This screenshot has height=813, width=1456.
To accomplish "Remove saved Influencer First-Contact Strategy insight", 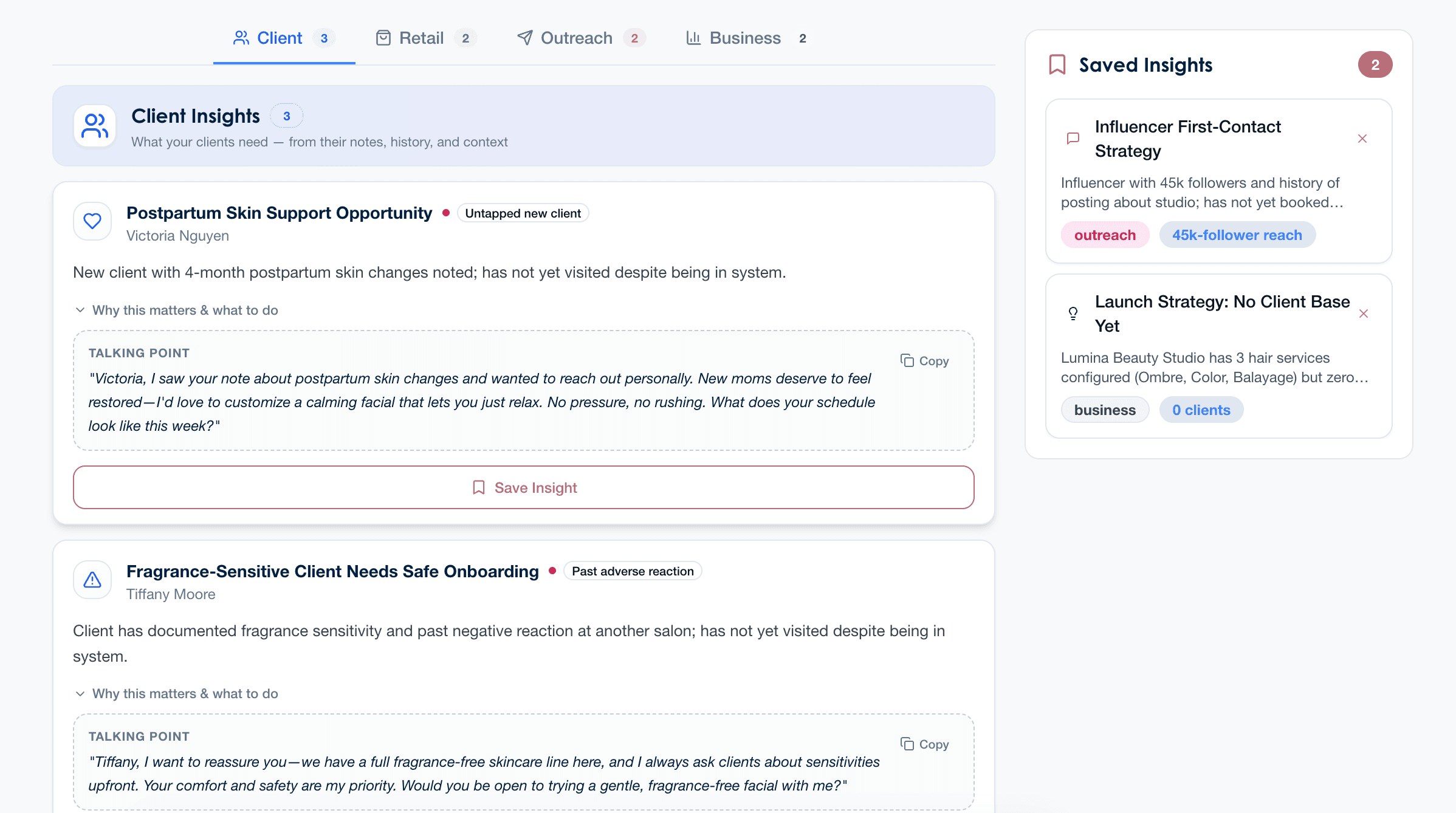I will [x=1362, y=139].
